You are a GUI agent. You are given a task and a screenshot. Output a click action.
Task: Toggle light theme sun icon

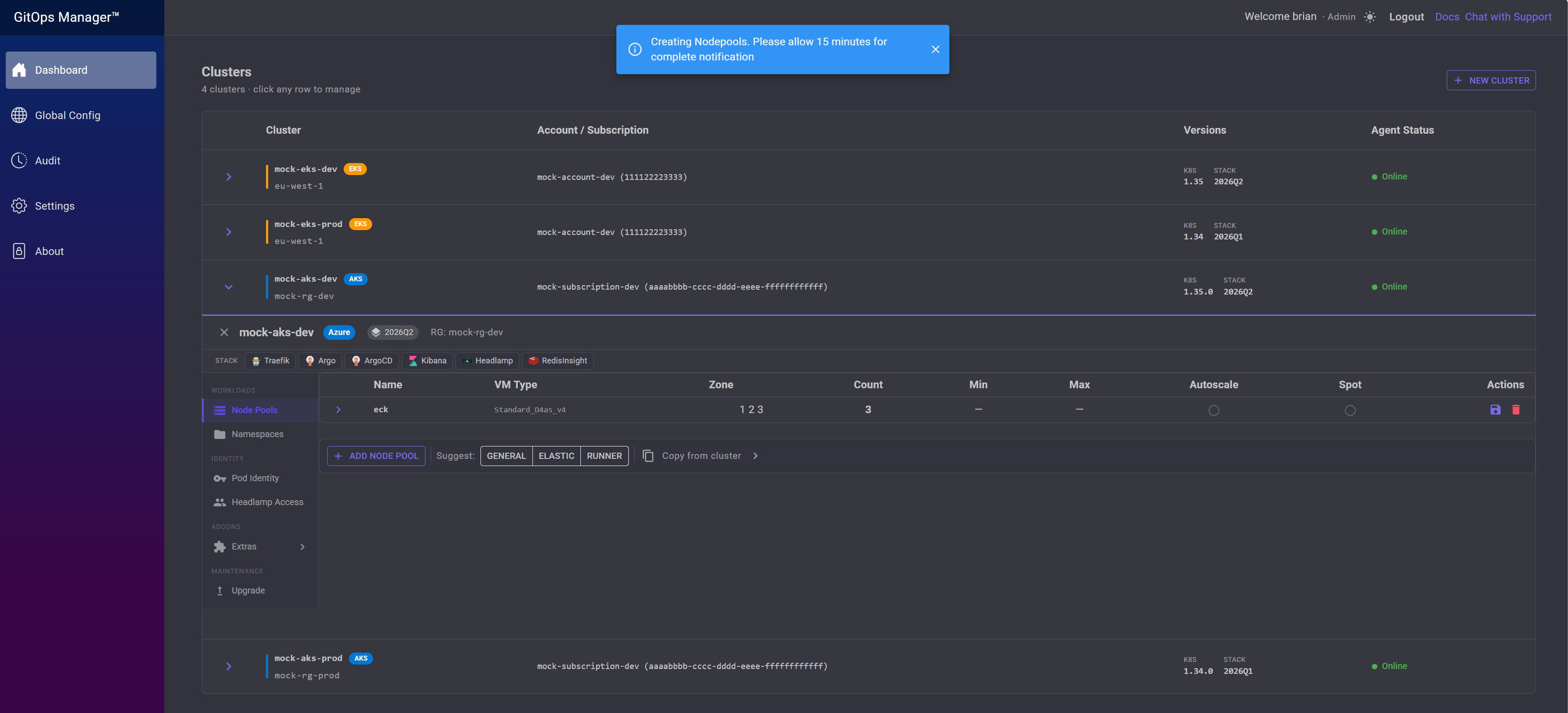click(x=1370, y=17)
